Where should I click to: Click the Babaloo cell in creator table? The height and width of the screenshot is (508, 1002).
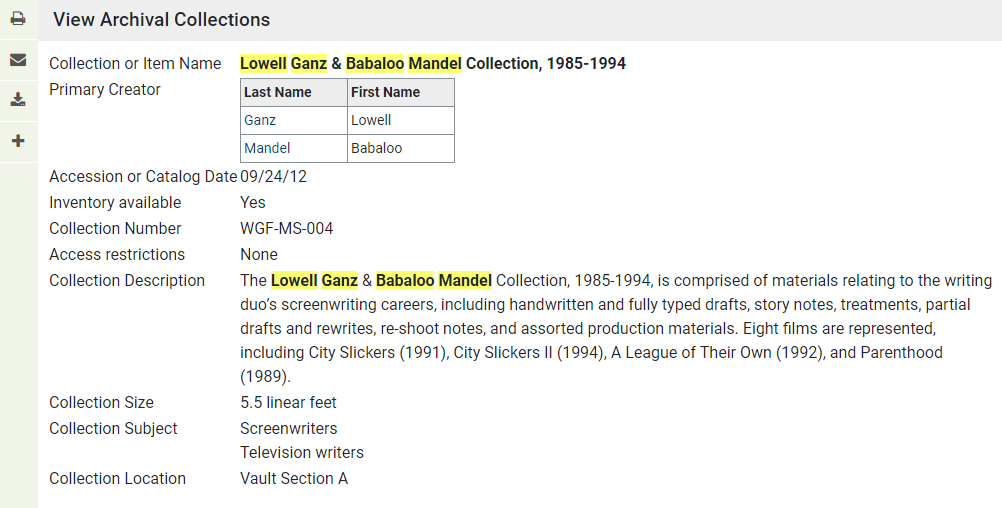[x=401, y=148]
